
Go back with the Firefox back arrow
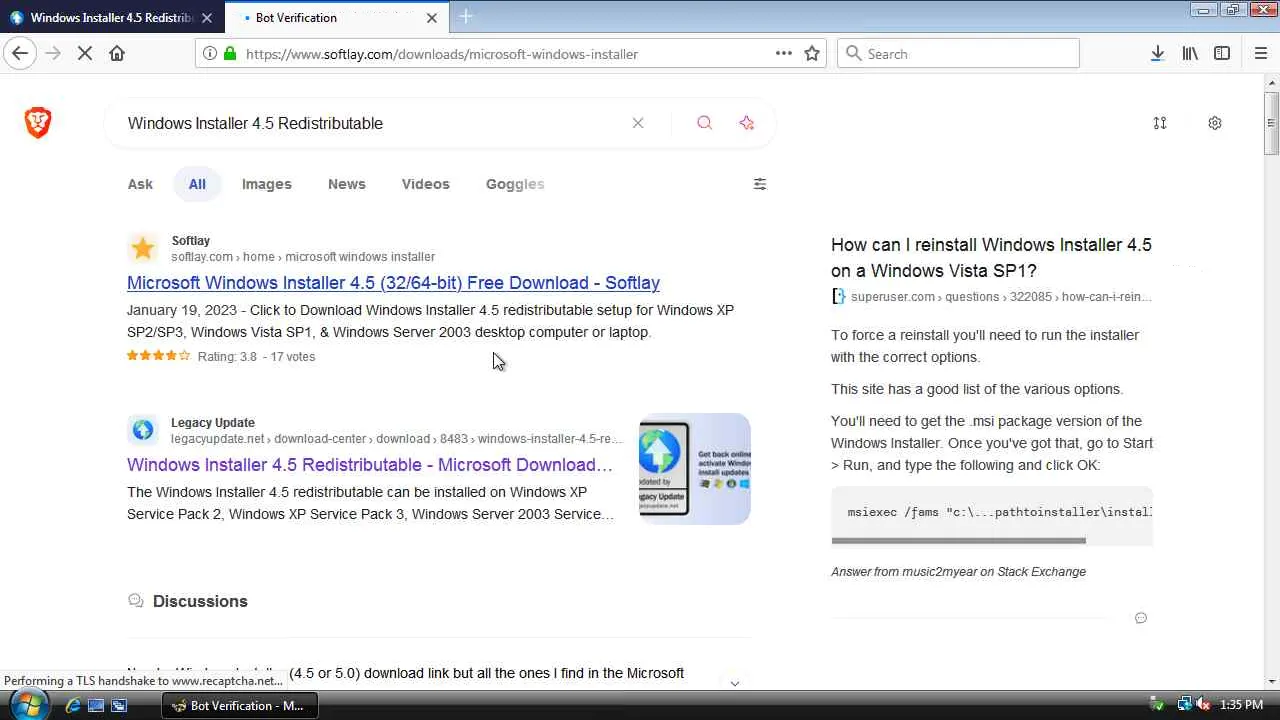pyautogui.click(x=20, y=53)
